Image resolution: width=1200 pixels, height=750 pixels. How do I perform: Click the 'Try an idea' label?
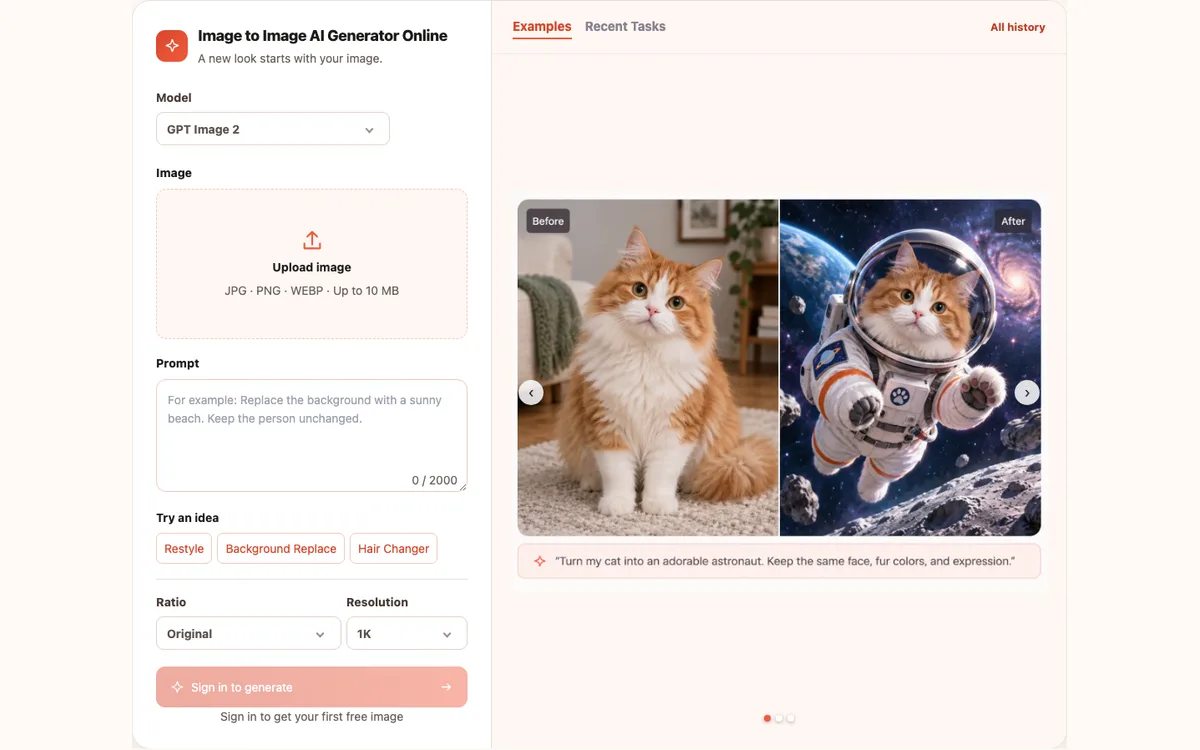pos(187,518)
